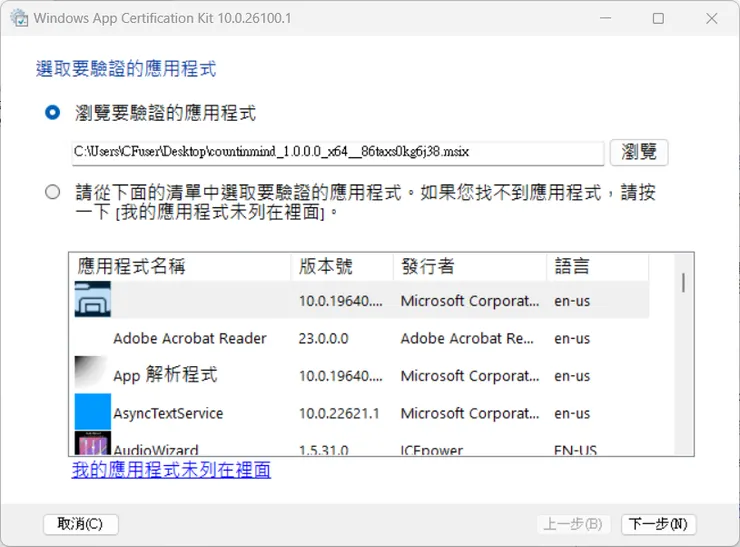This screenshot has width=740, height=547.
Task: Click the 語言 column header
Action: coord(597,266)
